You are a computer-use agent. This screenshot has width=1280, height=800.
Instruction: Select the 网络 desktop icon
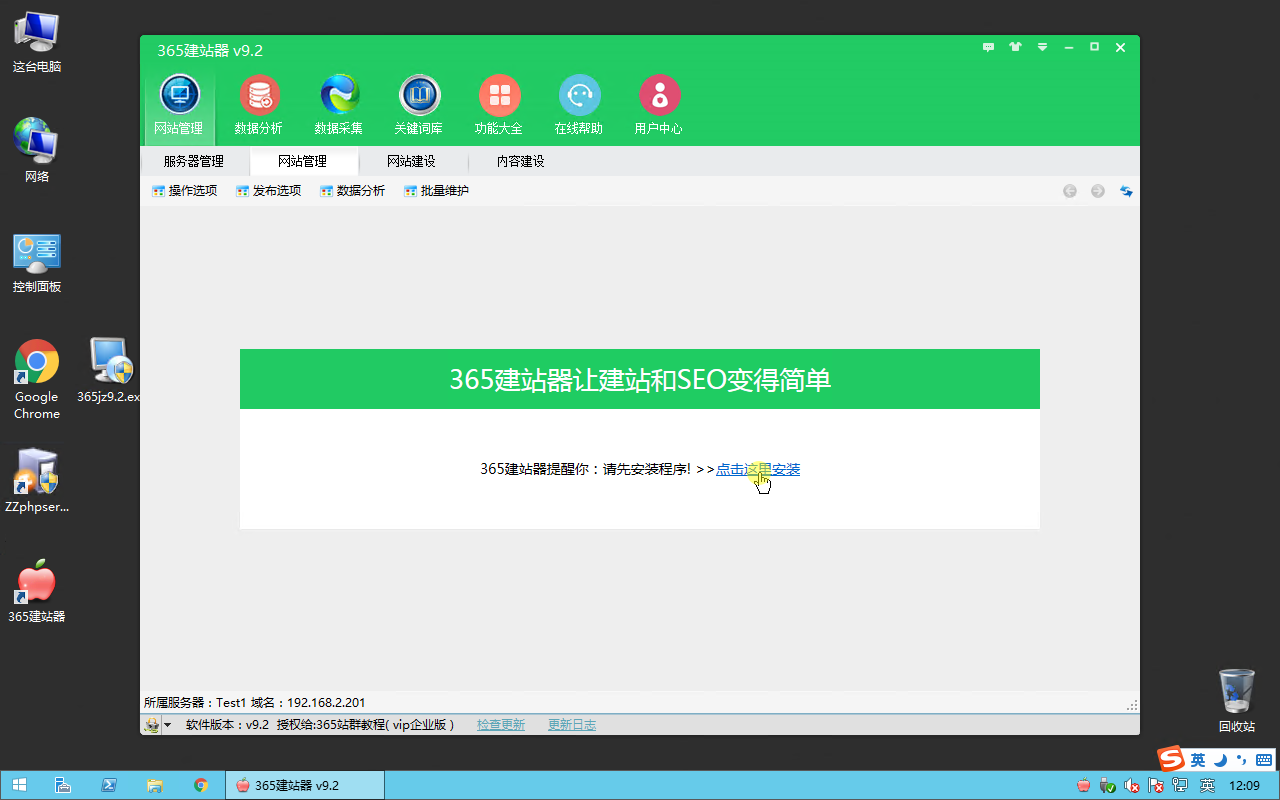click(x=37, y=148)
